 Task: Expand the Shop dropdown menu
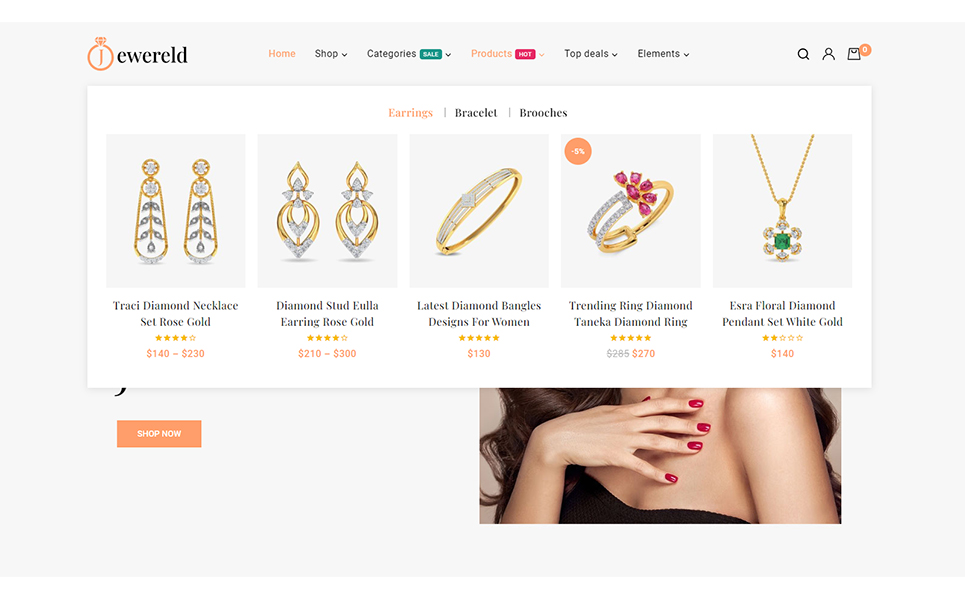tap(331, 54)
